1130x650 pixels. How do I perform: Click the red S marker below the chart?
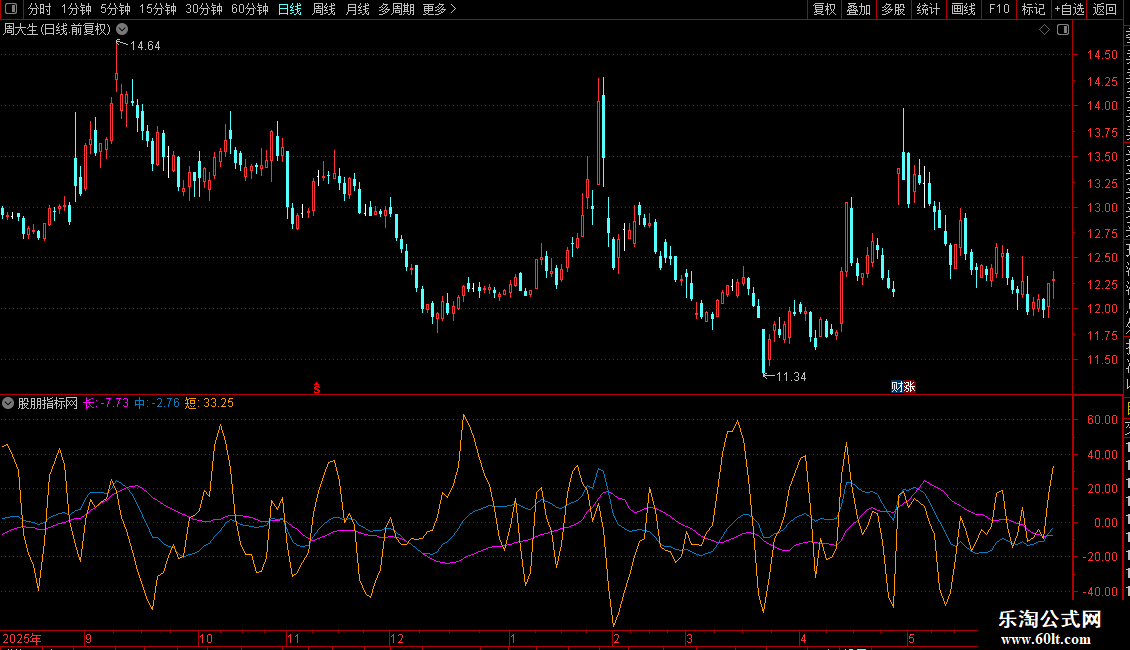(316, 388)
